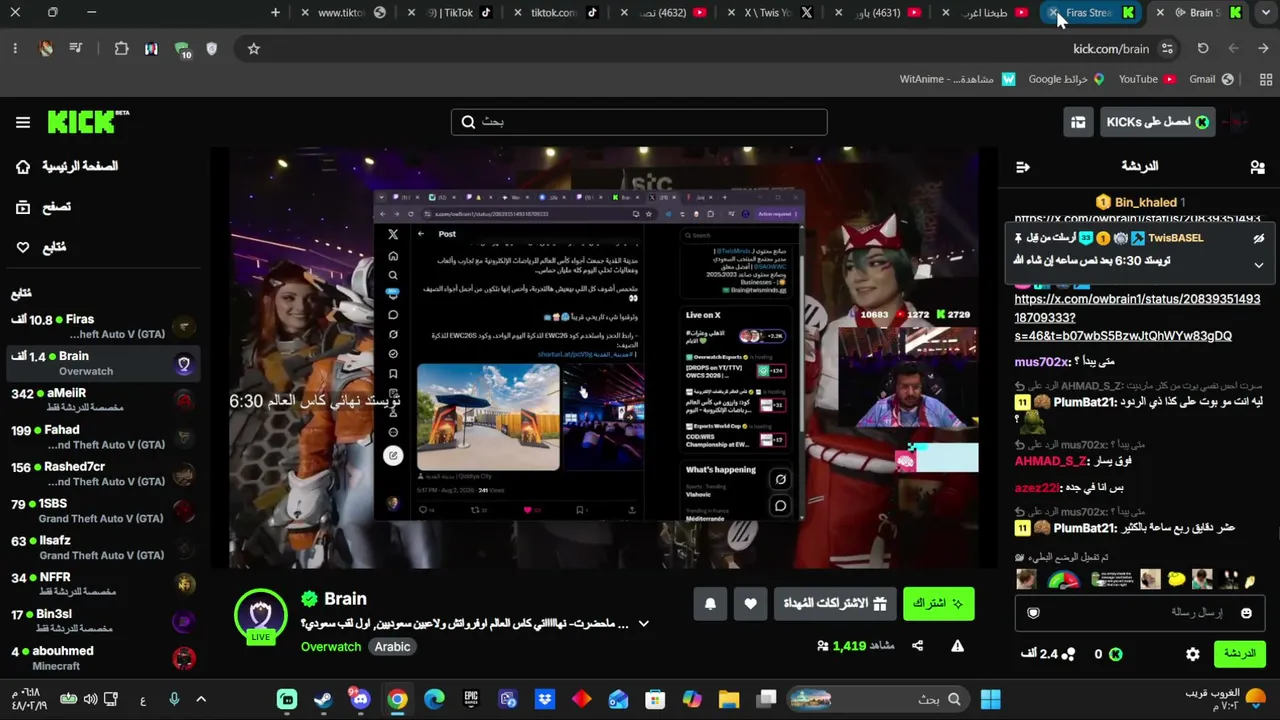
Task: Open the emoji picker in chat box
Action: 1246,613
